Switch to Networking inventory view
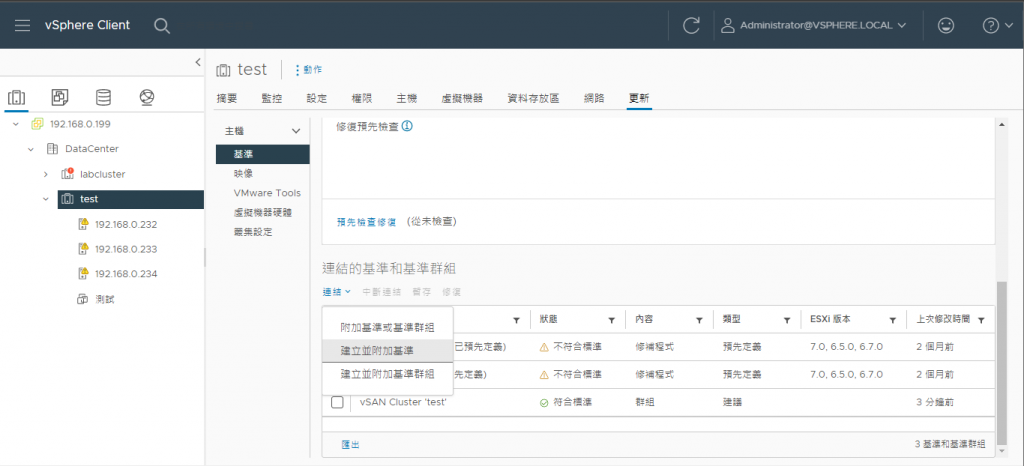1024x466 pixels. click(x=147, y=98)
